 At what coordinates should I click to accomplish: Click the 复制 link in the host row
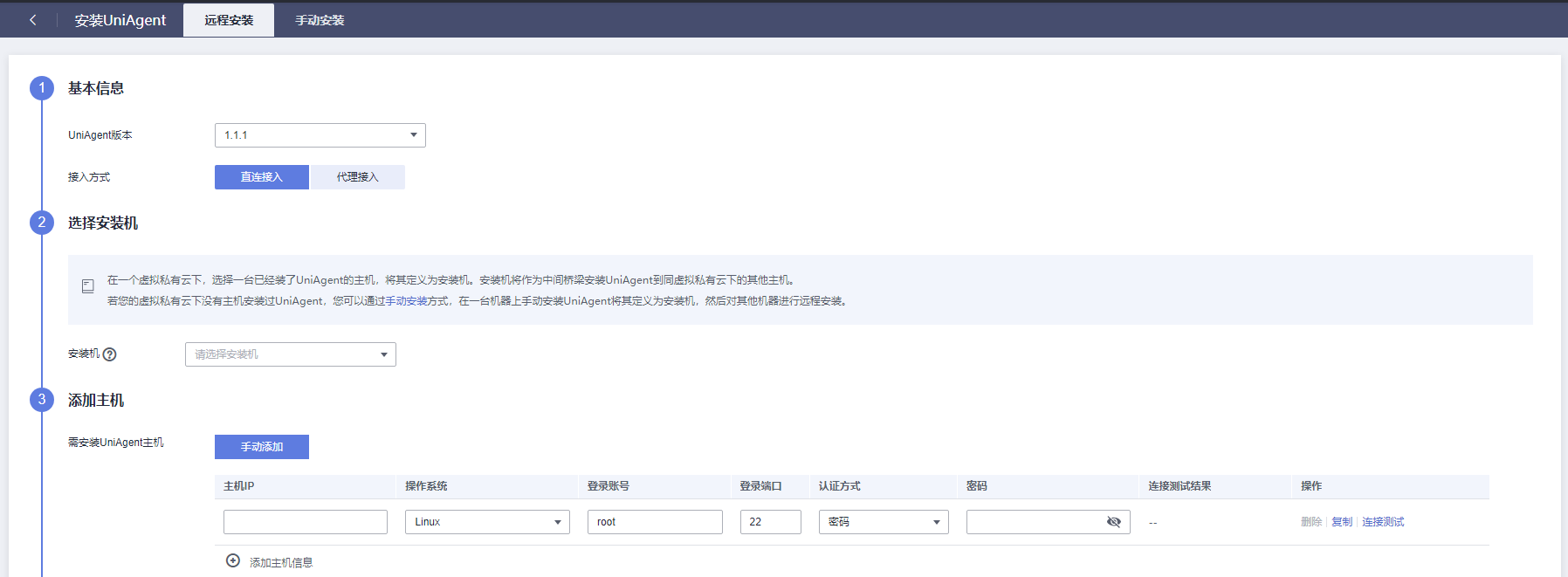tap(1342, 522)
